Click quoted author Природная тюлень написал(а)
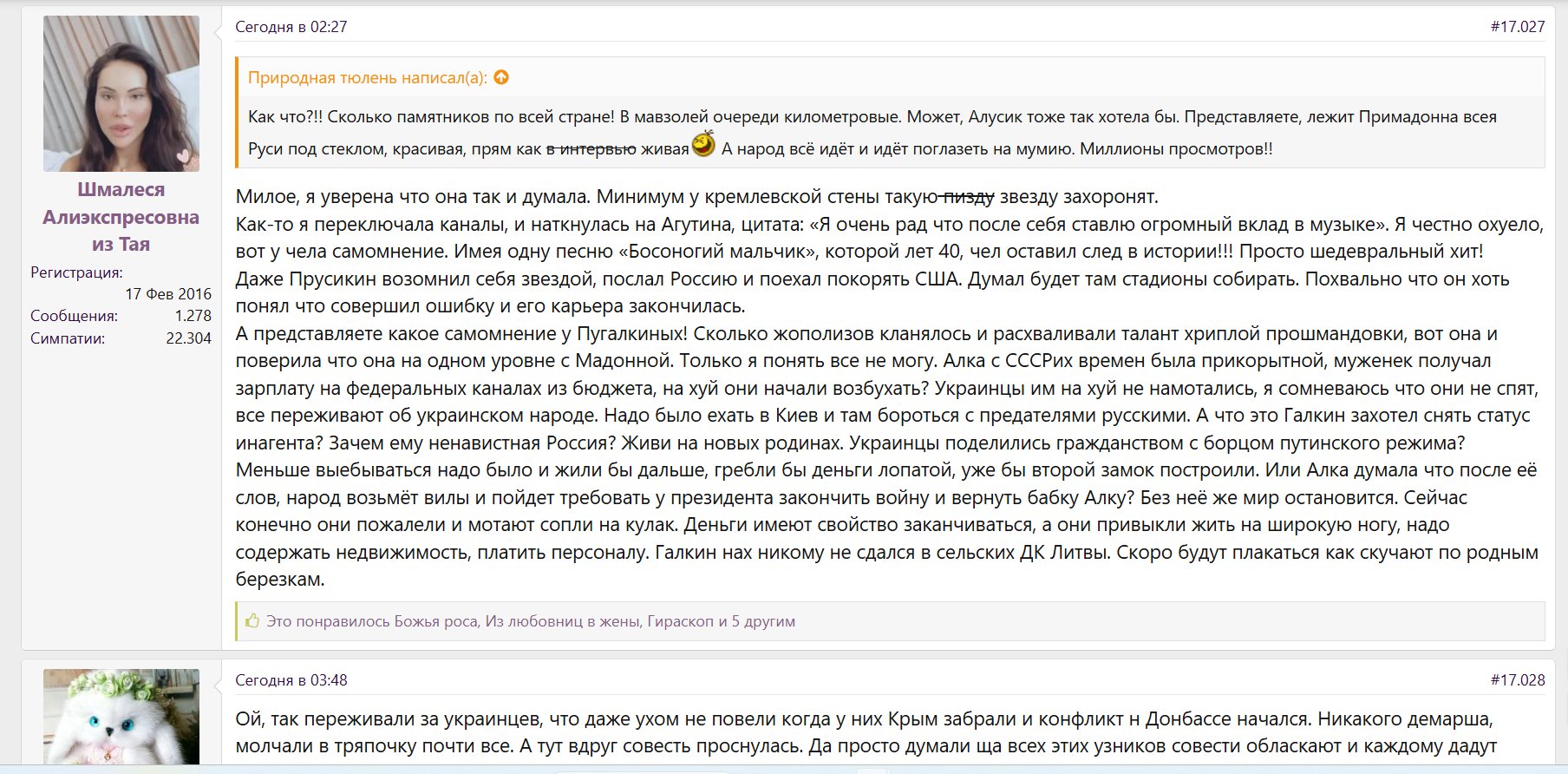1568x774 pixels. [x=368, y=78]
